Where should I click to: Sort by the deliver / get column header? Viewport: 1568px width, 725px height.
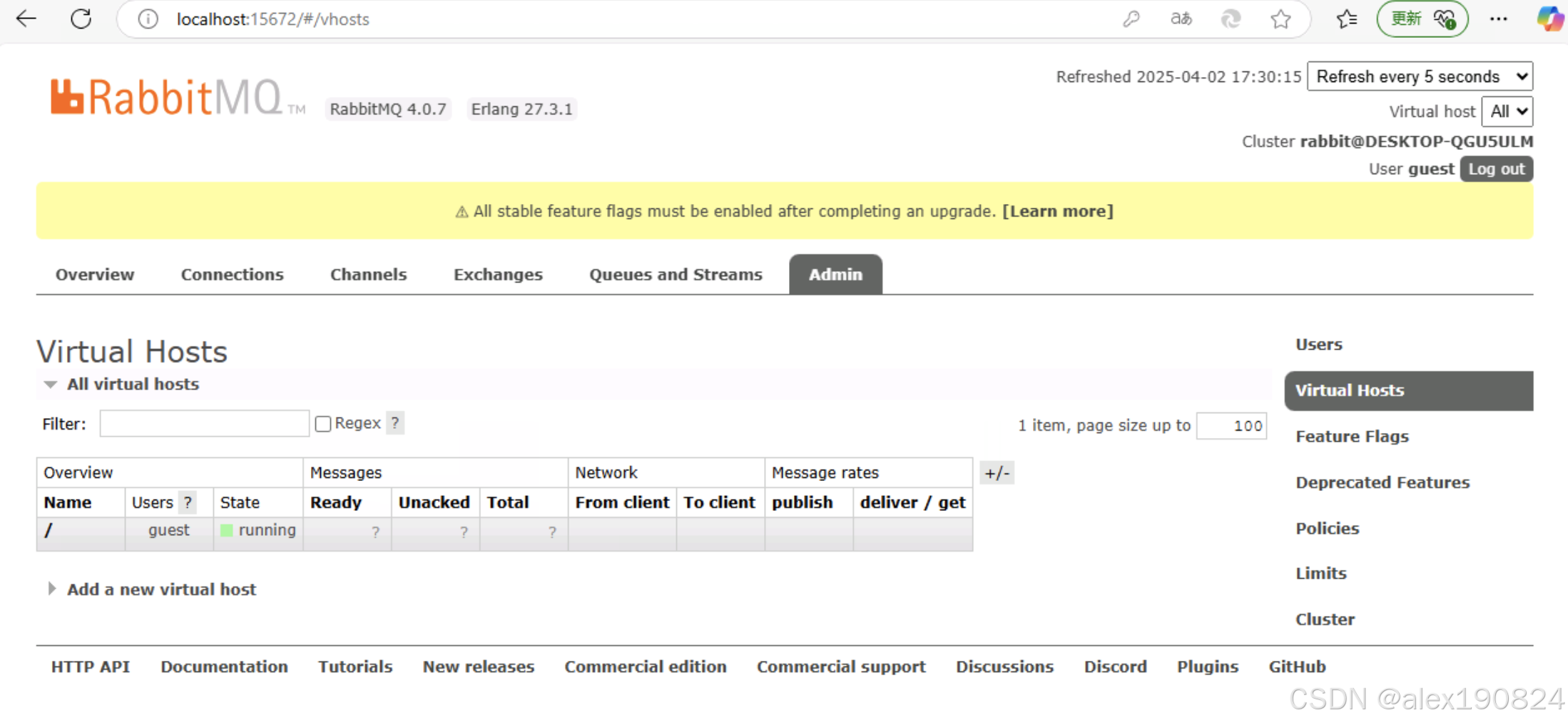click(x=912, y=502)
